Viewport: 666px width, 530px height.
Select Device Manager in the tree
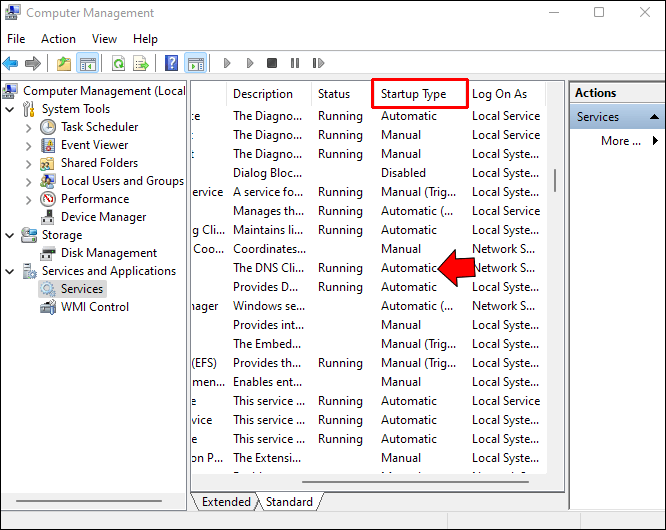103,217
